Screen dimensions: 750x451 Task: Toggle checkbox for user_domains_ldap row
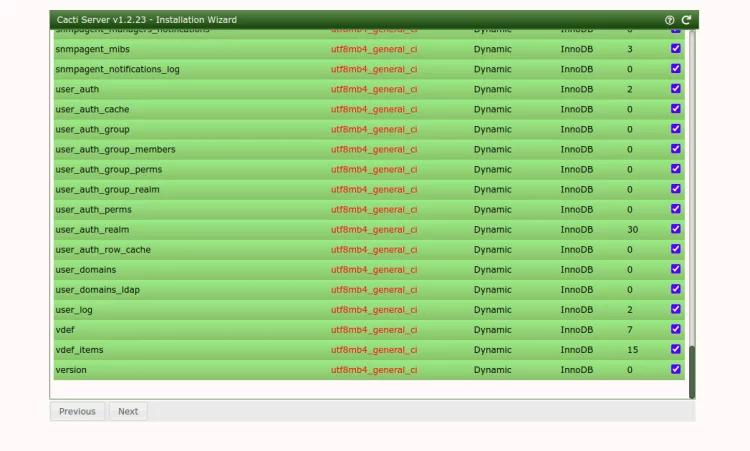676,289
